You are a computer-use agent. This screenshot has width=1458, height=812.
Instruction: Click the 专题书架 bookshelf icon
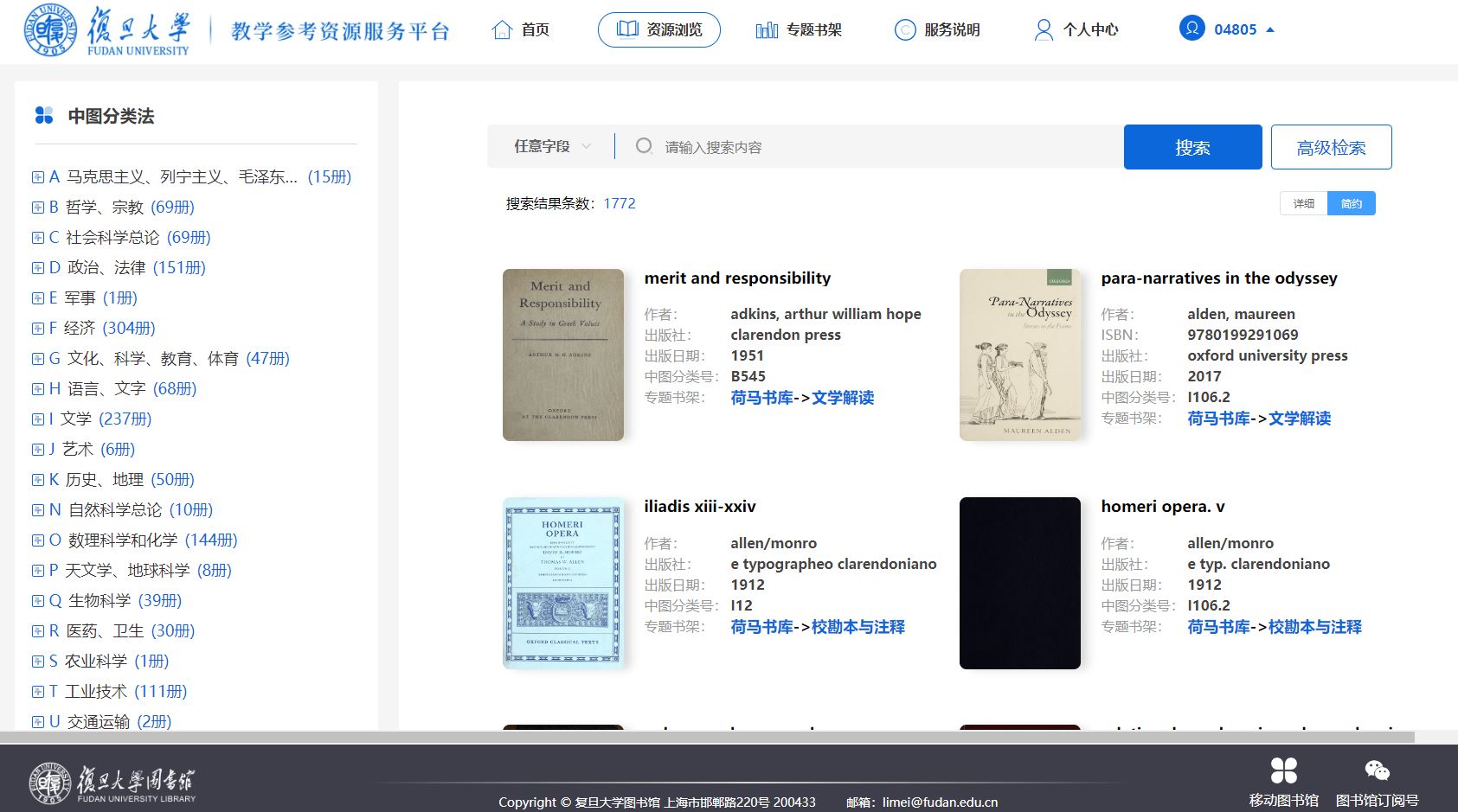pos(767,30)
